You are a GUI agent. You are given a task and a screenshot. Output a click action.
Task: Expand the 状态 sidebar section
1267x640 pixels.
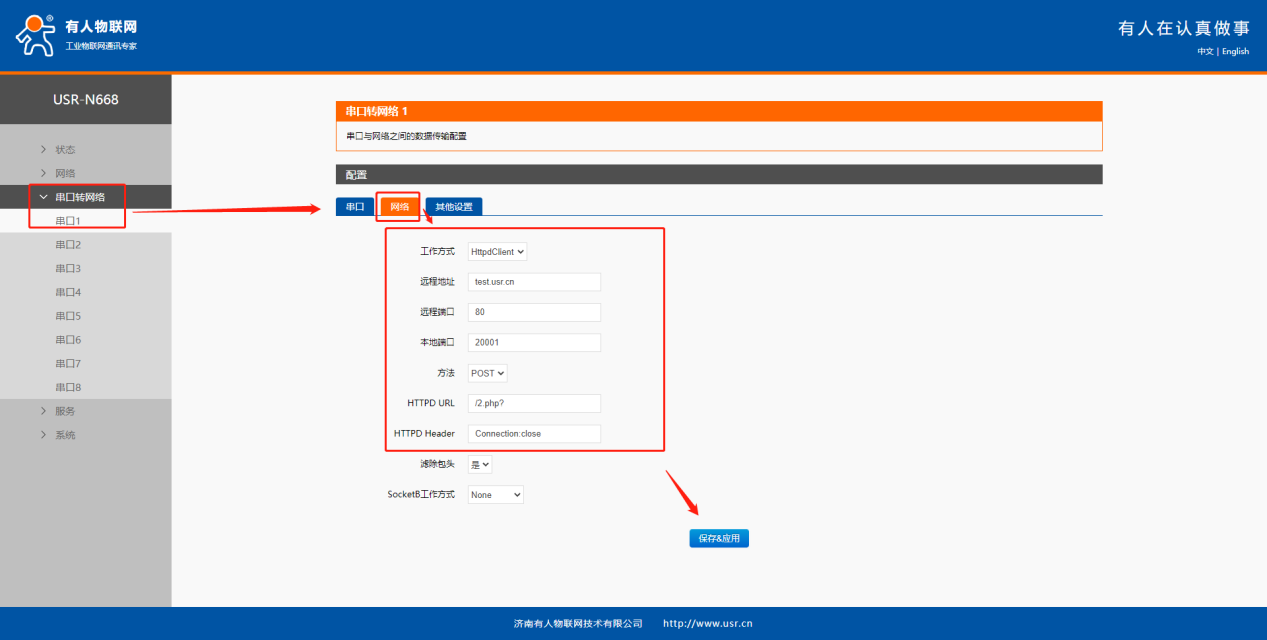point(65,149)
